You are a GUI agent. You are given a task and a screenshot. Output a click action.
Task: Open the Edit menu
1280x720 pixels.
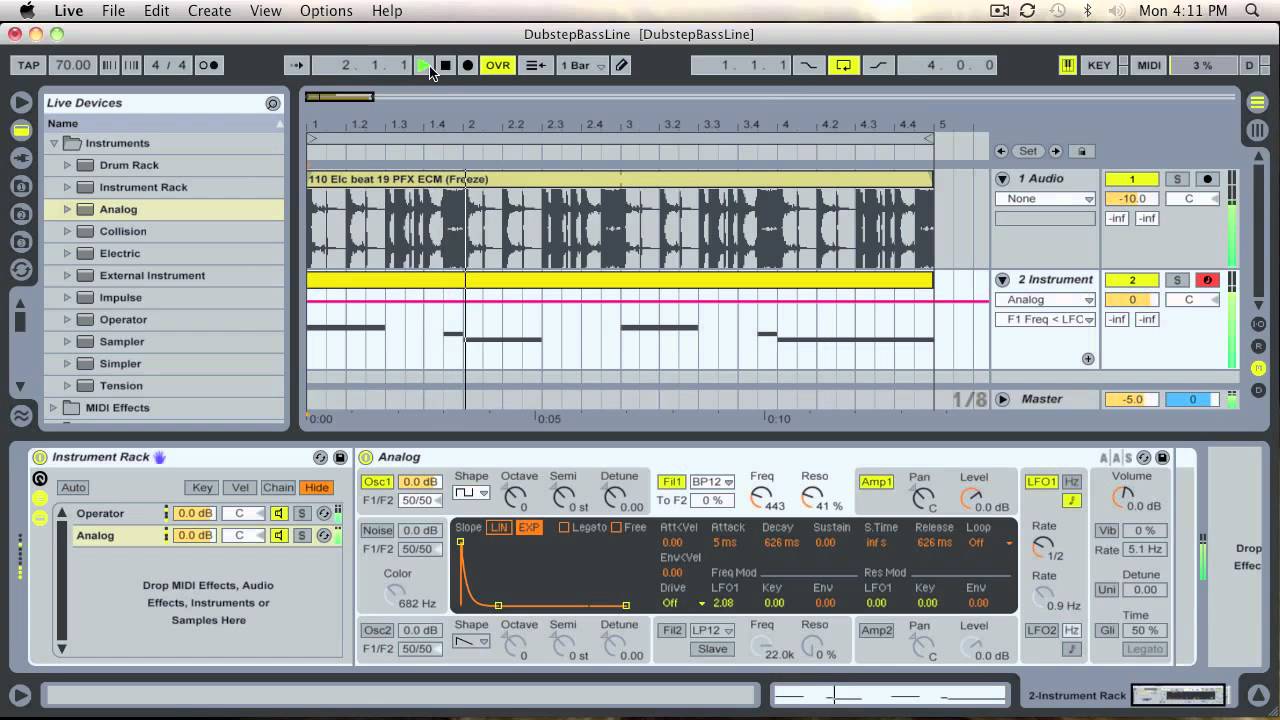[x=156, y=11]
